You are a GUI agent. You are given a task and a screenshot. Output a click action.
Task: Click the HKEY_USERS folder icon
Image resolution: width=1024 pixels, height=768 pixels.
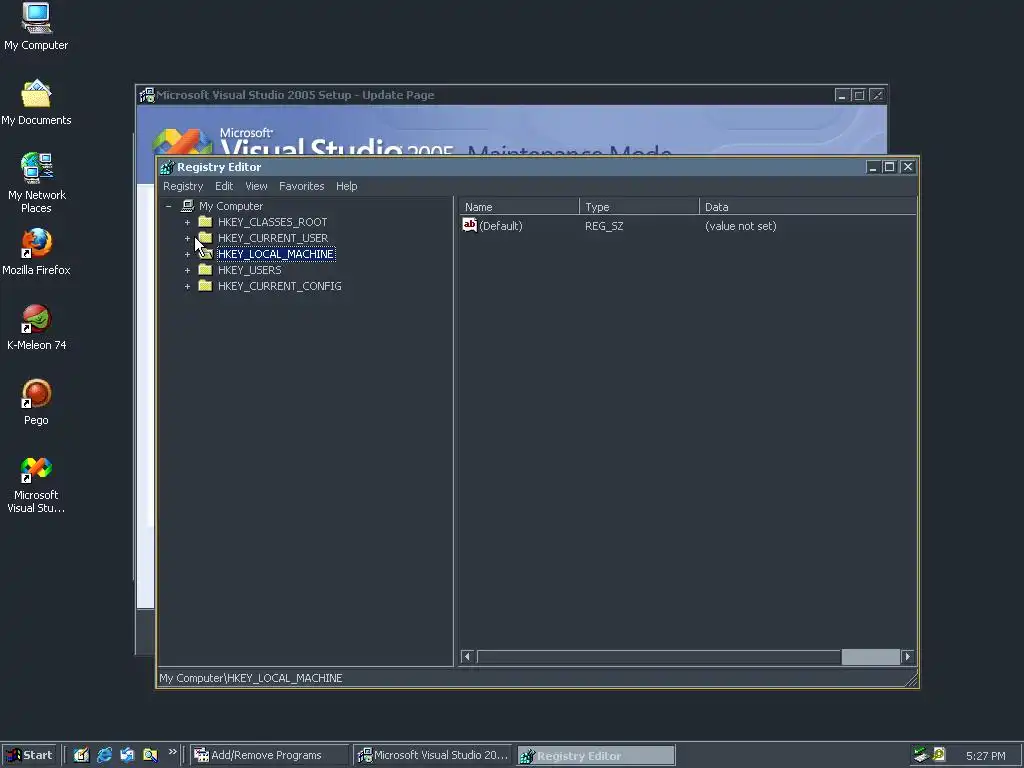tap(205, 269)
